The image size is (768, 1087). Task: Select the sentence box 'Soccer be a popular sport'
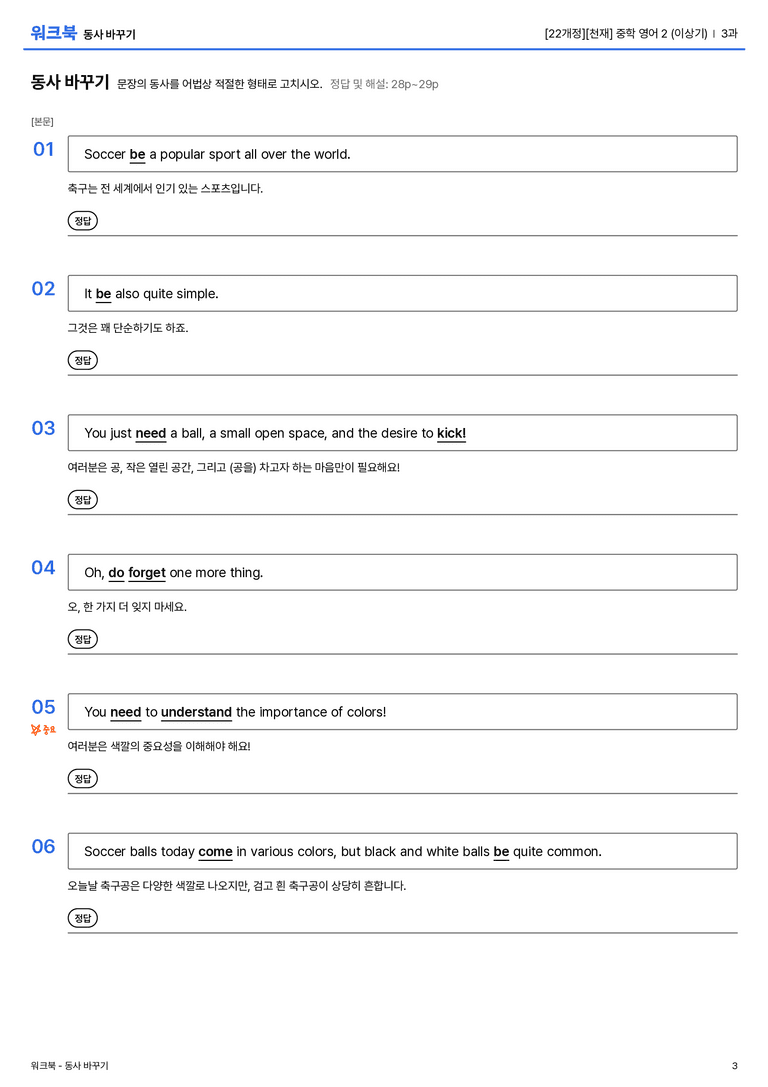pos(402,154)
